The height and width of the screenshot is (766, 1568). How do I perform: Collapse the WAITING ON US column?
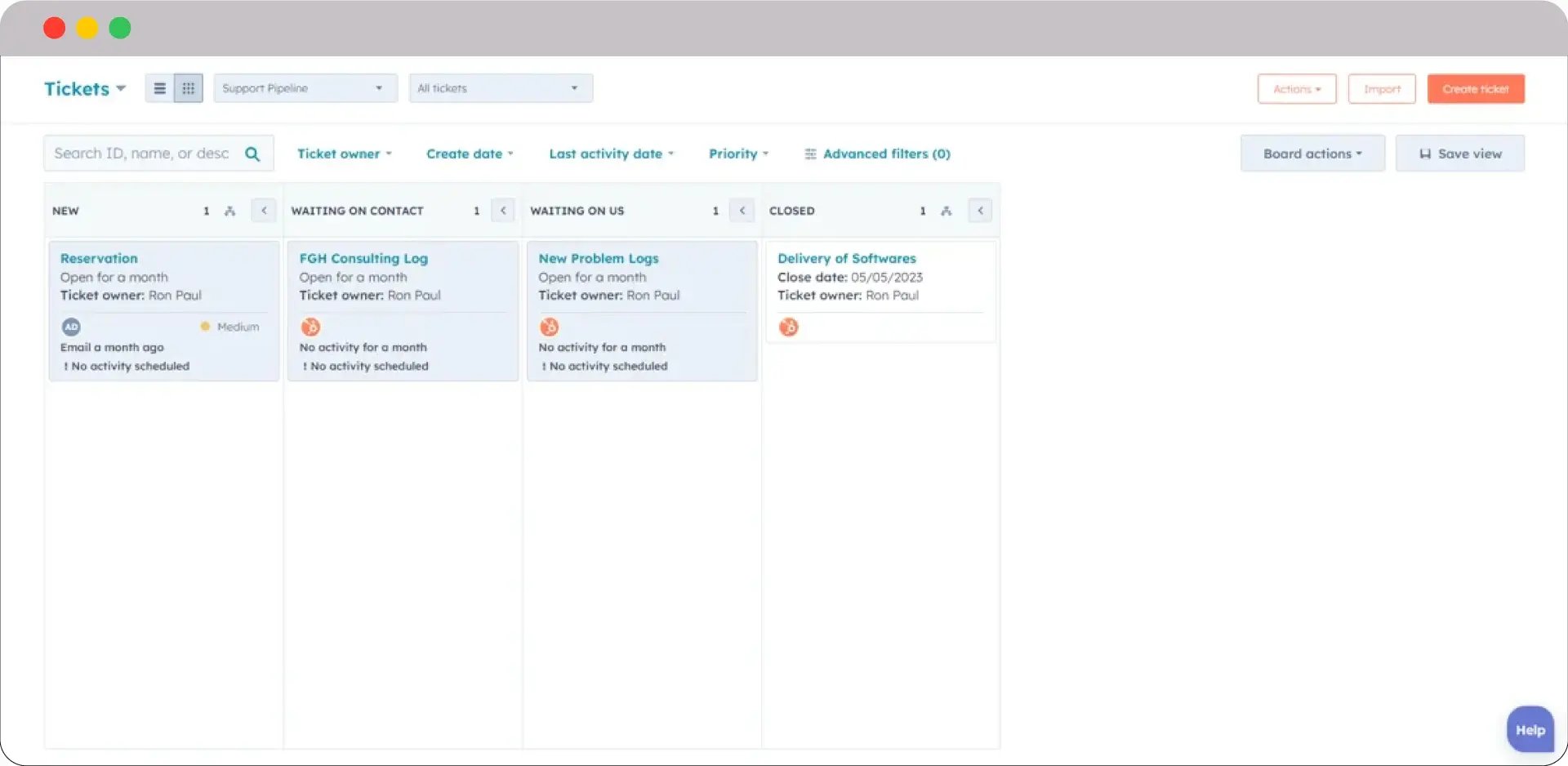[742, 210]
